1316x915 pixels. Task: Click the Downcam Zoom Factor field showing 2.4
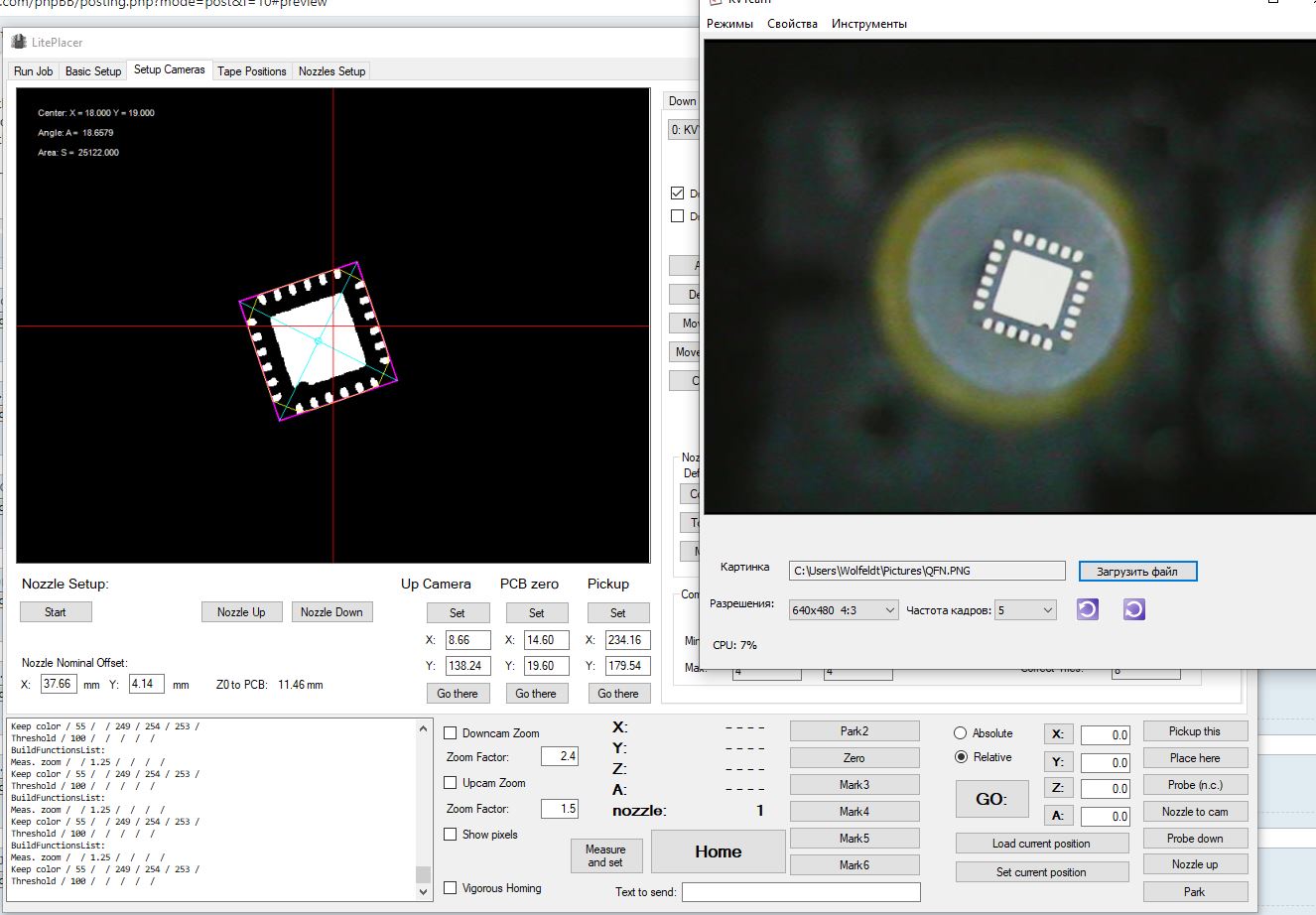click(560, 756)
